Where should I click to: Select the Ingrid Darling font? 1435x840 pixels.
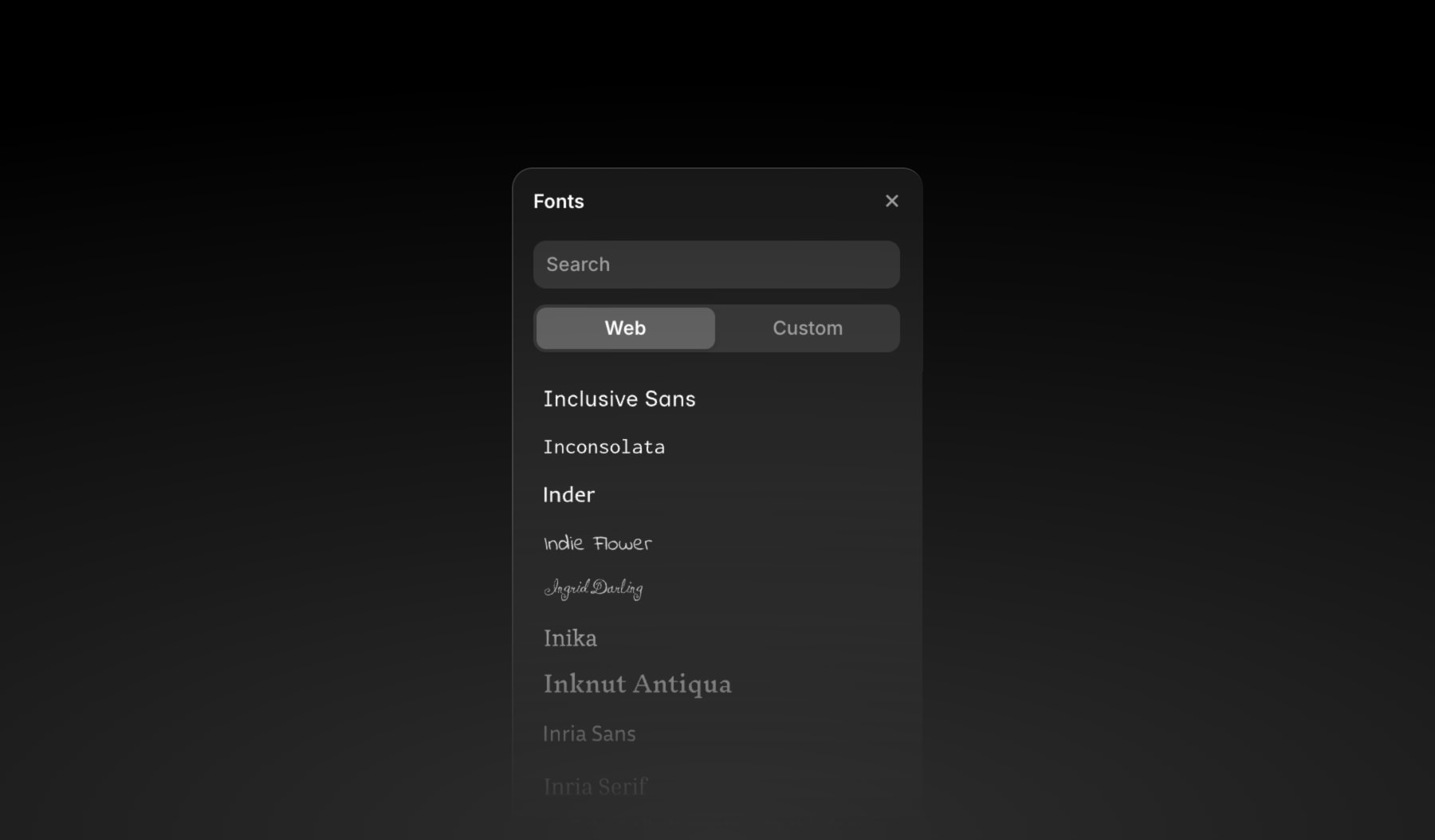[x=593, y=589]
